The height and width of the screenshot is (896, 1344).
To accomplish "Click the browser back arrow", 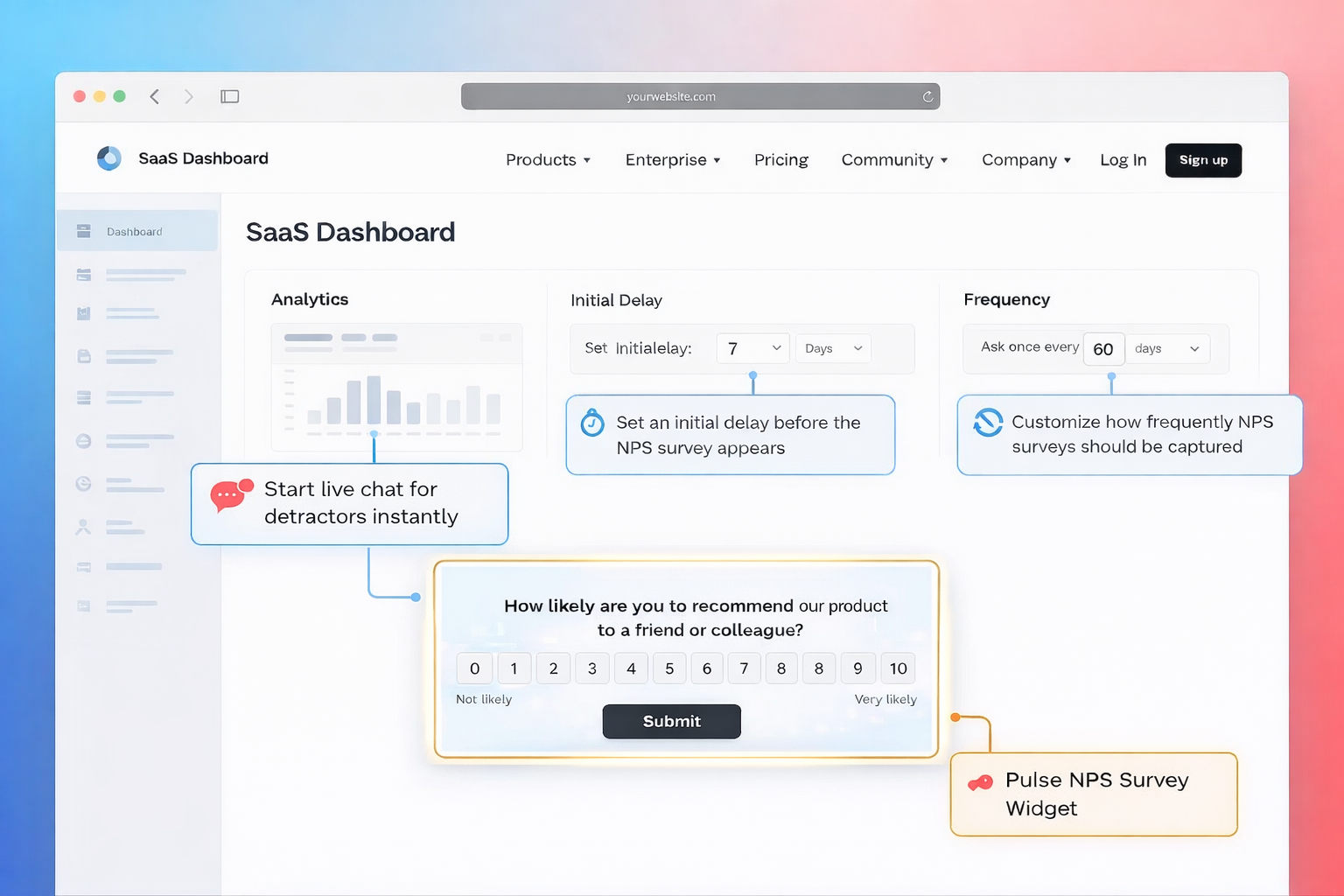I will click(155, 96).
